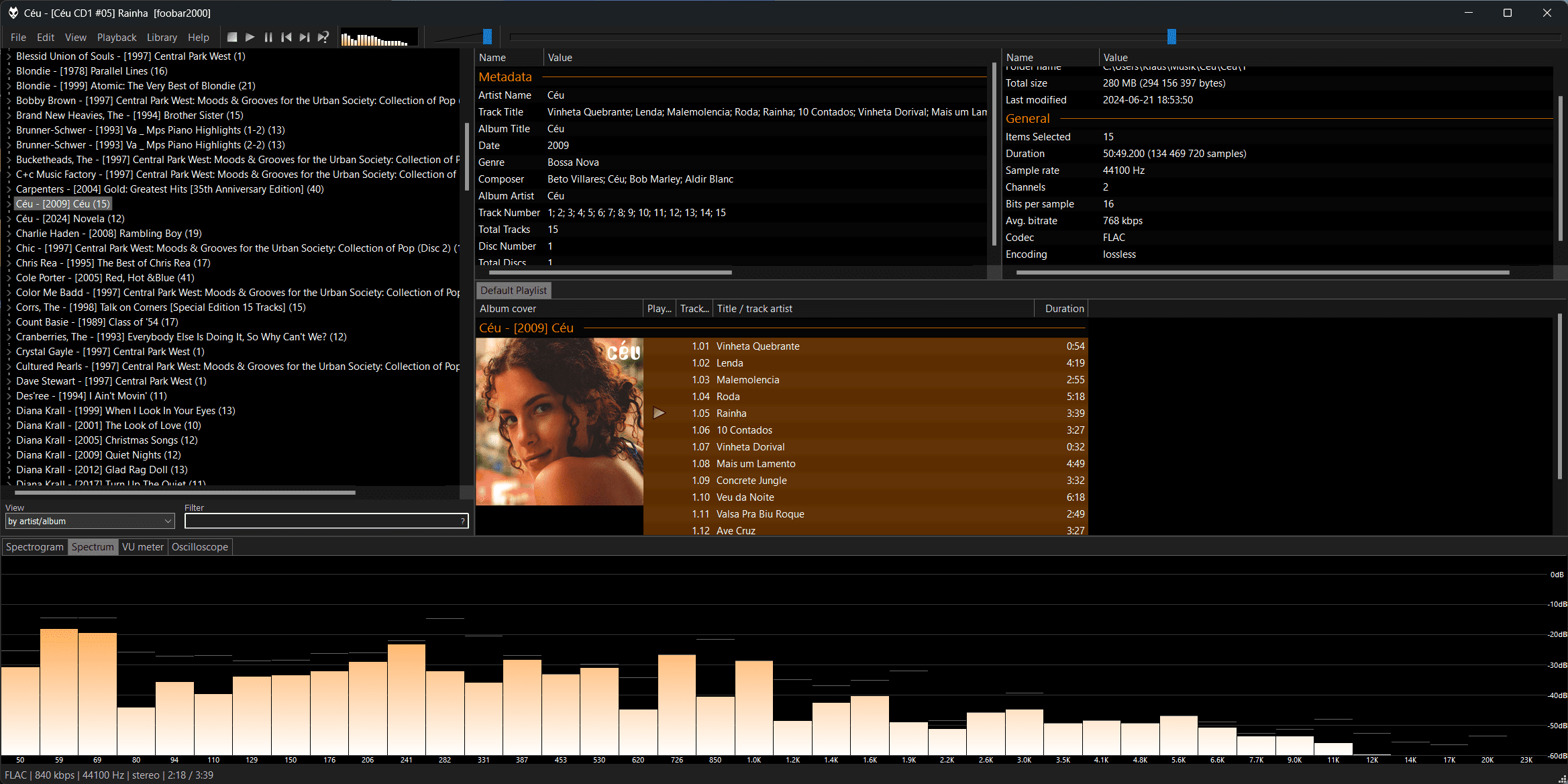The height and width of the screenshot is (784, 1568).
Task: Select track 1.04 Roda
Action: 865,397
